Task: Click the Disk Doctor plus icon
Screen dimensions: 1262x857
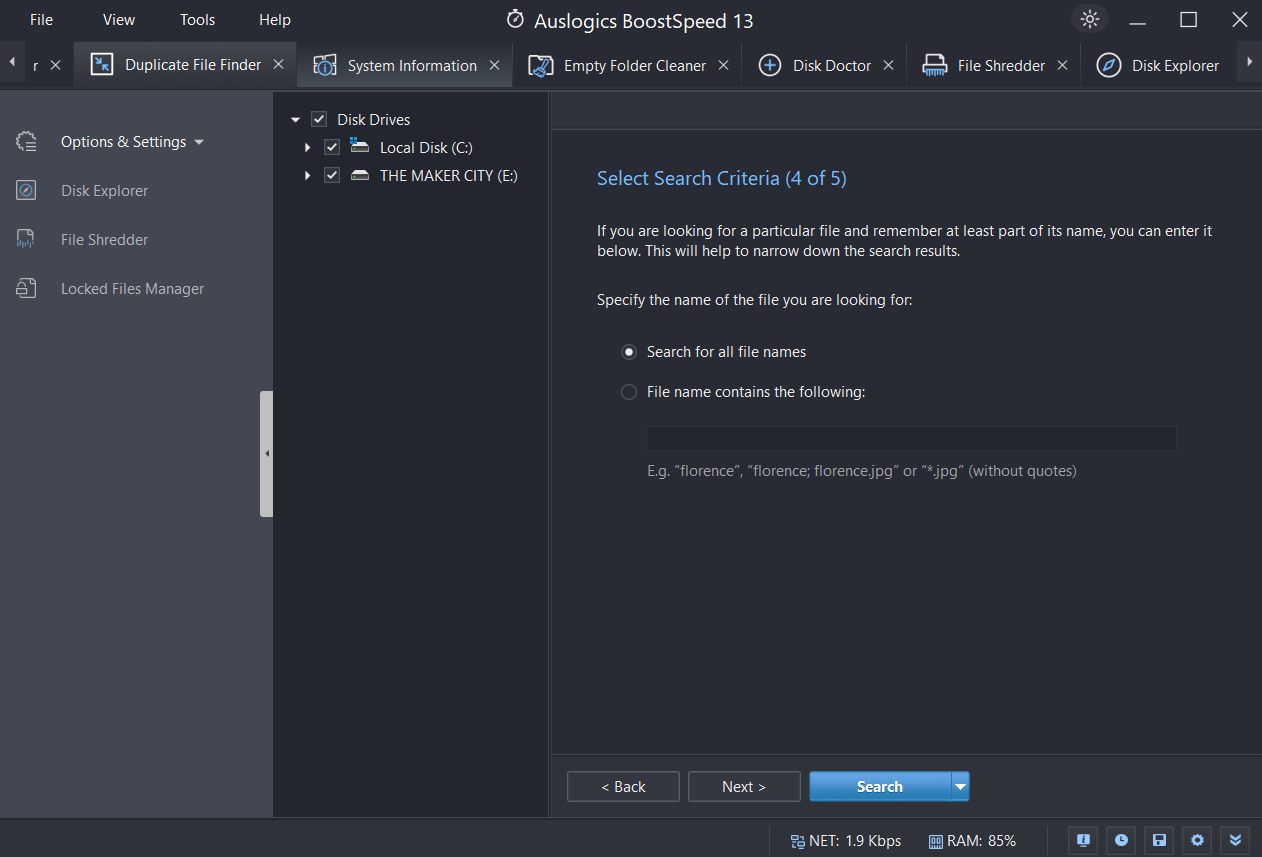Action: [769, 65]
